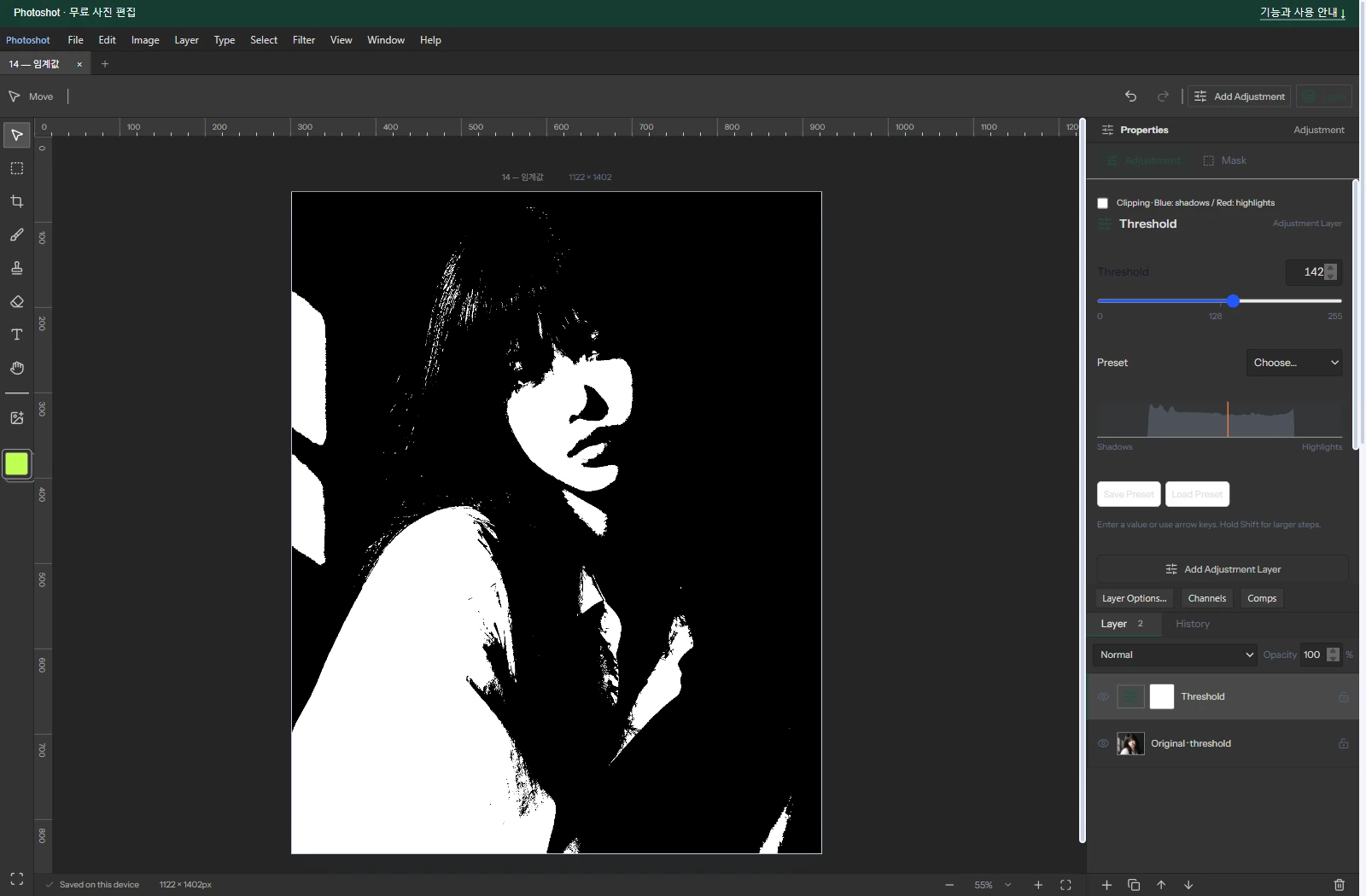
Task: Move the layer up in stack
Action: coord(1161,885)
